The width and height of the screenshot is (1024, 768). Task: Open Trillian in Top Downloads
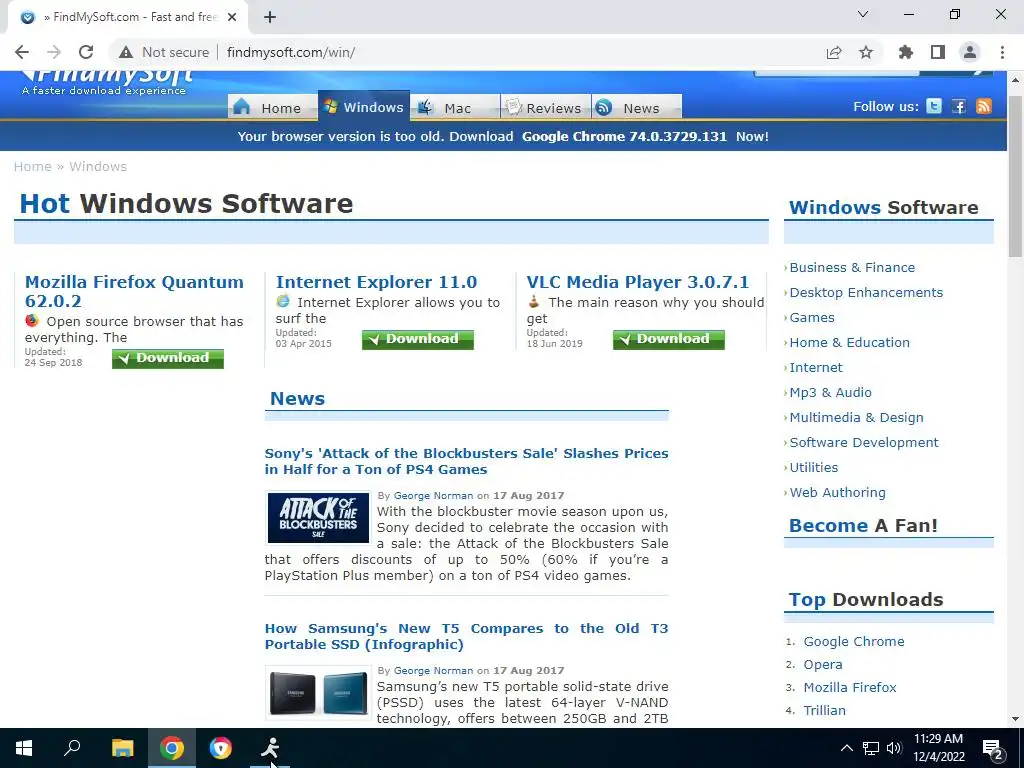tap(824, 710)
